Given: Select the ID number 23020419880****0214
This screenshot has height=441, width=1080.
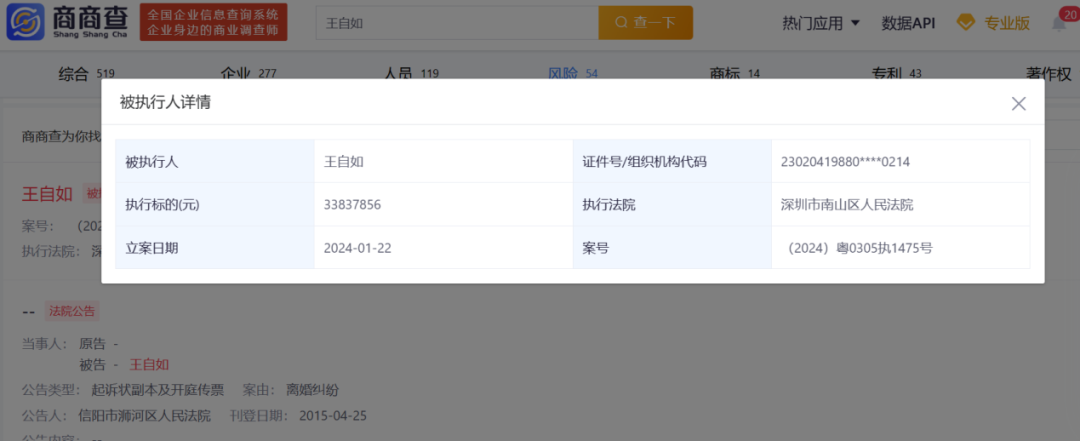Looking at the screenshot, I should click(x=846, y=162).
